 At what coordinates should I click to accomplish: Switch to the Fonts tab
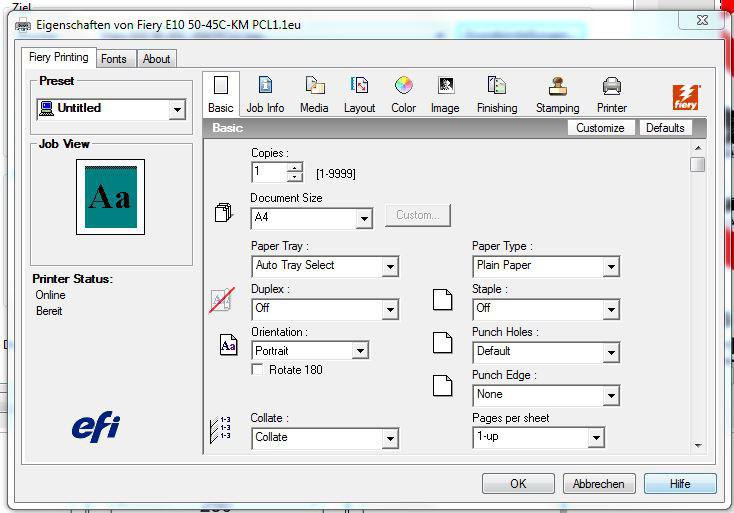[x=114, y=59]
